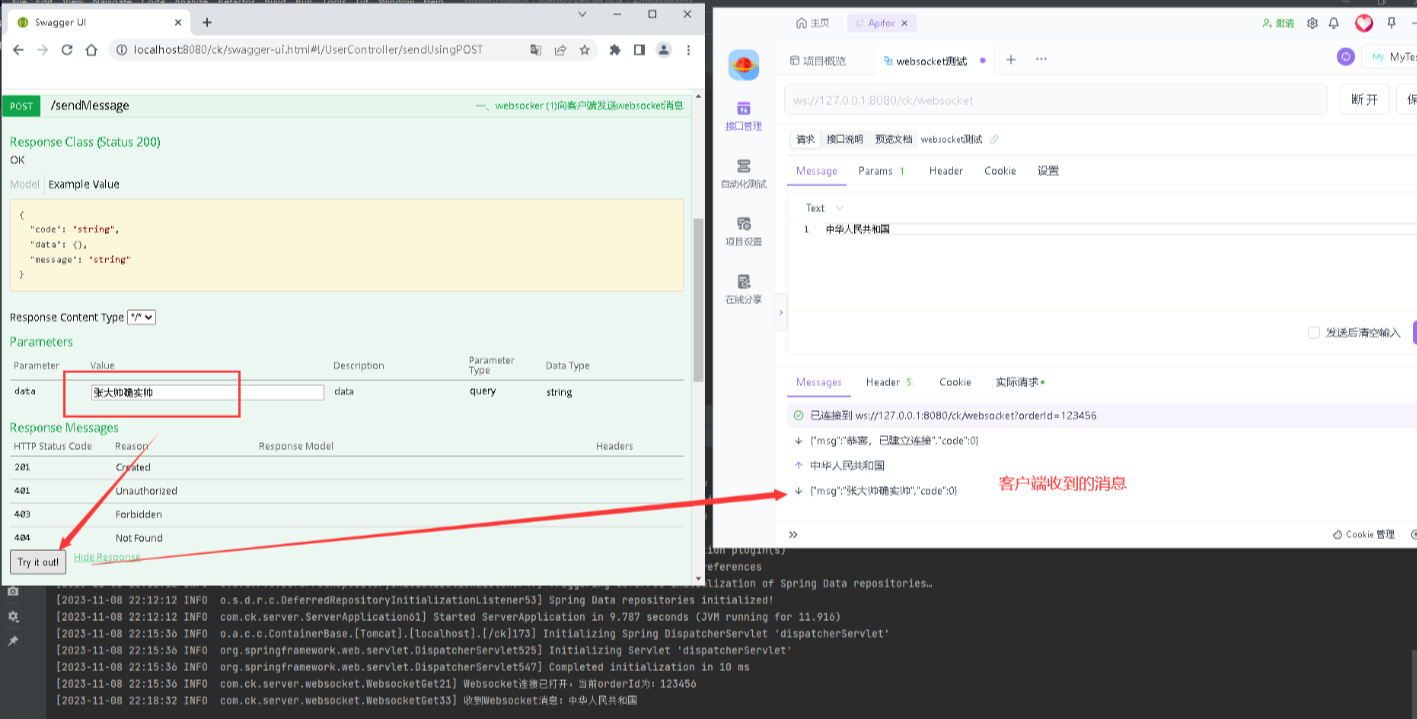The image size is (1417, 719).
Task: Bookmark this page with star icon
Action: [x=584, y=50]
